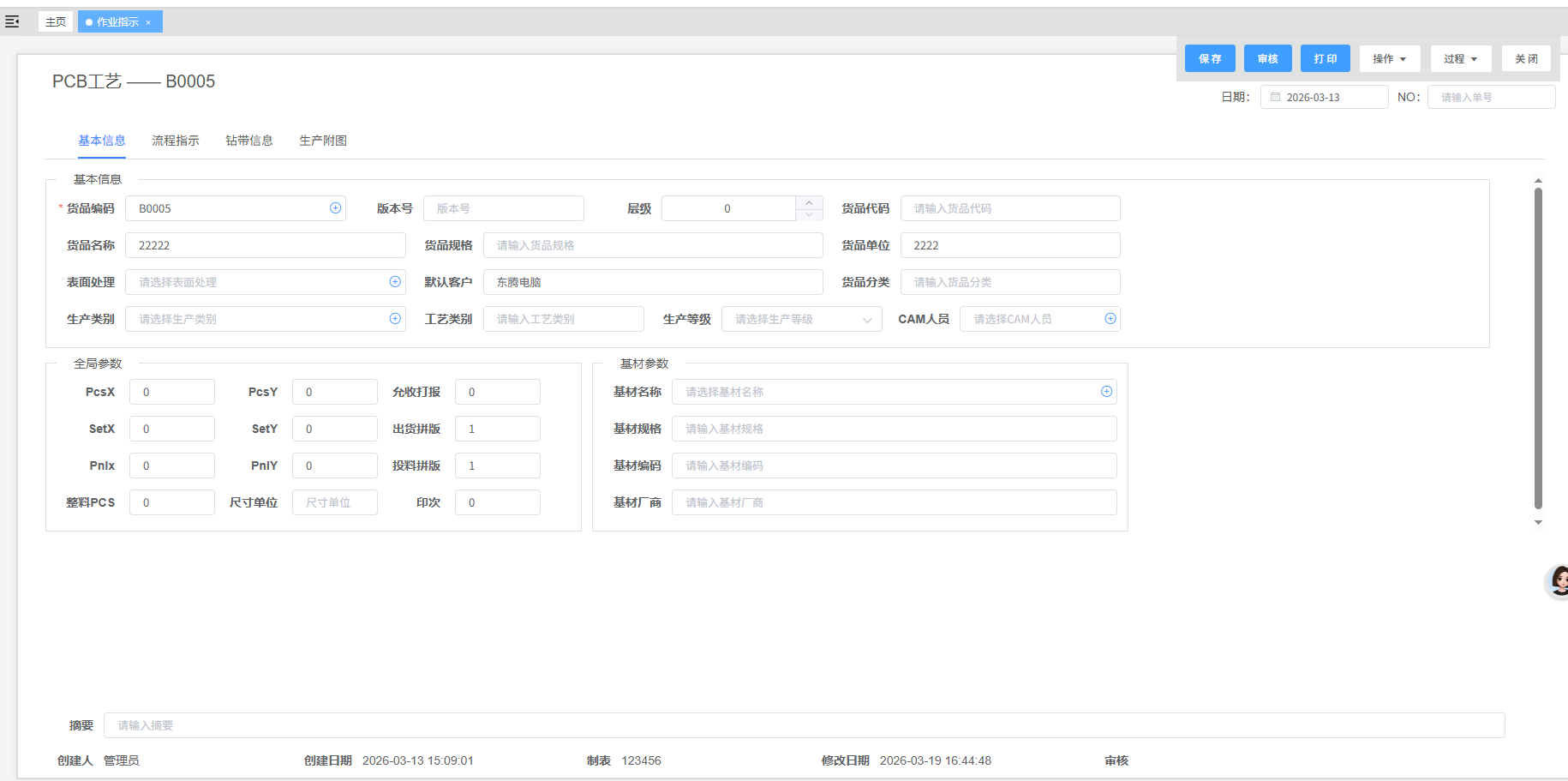Expand the 生产等级 dropdown
1568x781 pixels.
click(x=867, y=320)
